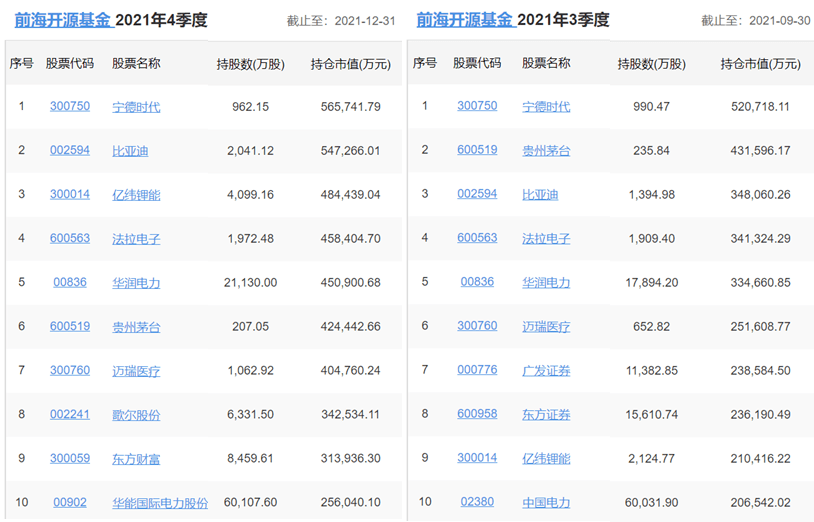Click stock code 00836 in 3季度 table

[477, 282]
